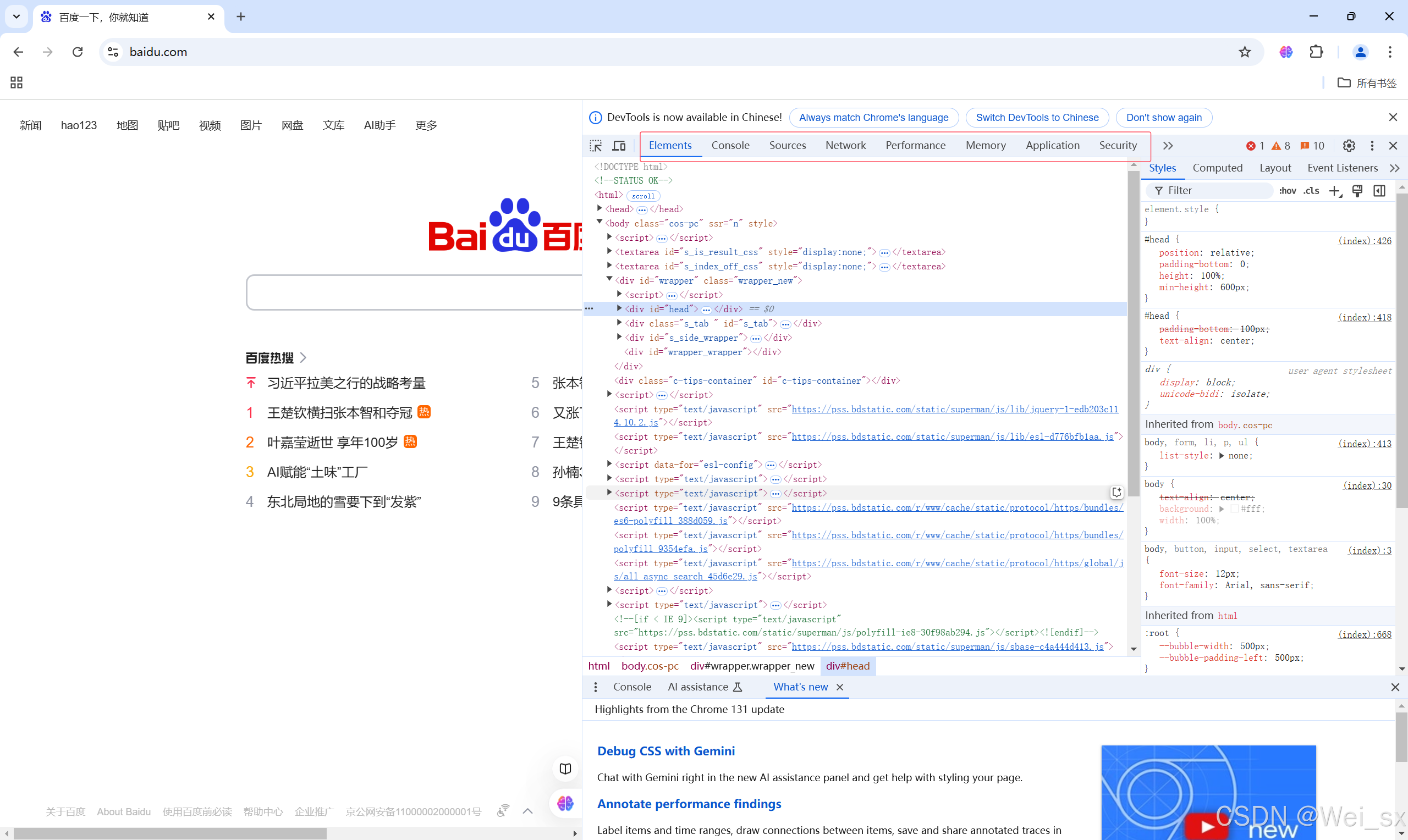Expand the head element node
Viewport: 1408px width, 840px height.
pos(599,209)
